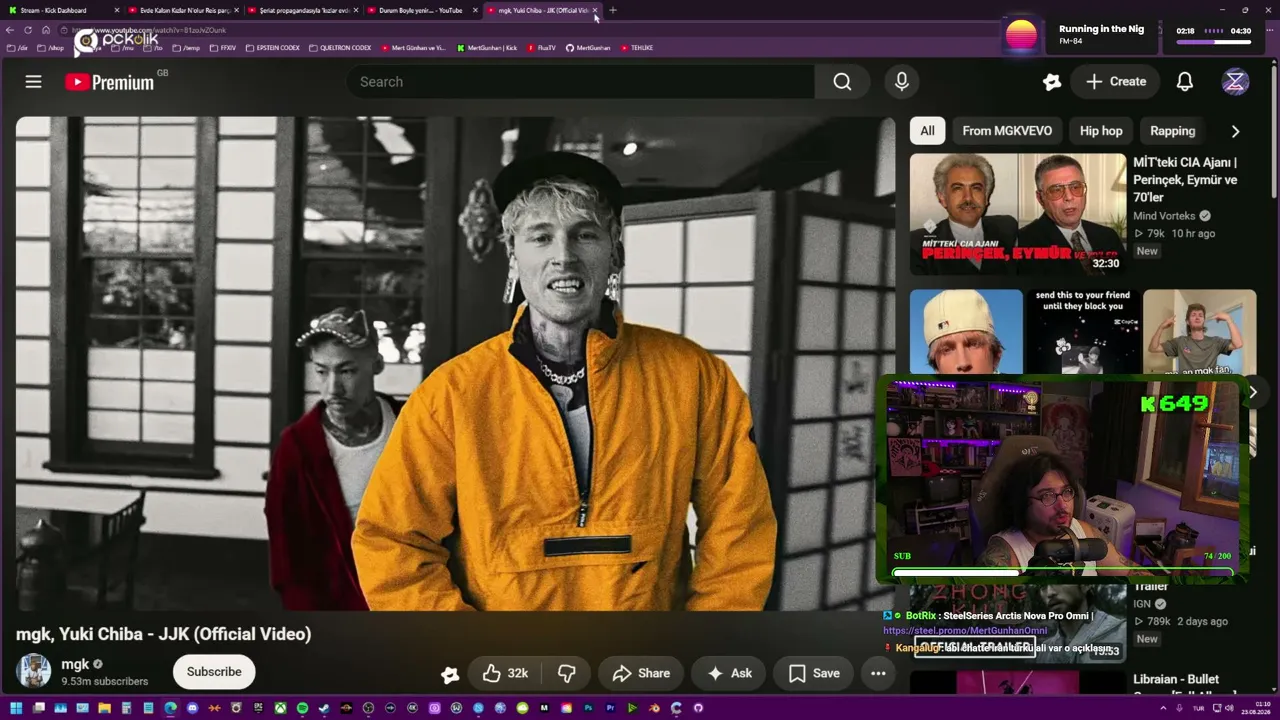Open the notifications bell
This screenshot has height=720, width=1280.
[1185, 82]
